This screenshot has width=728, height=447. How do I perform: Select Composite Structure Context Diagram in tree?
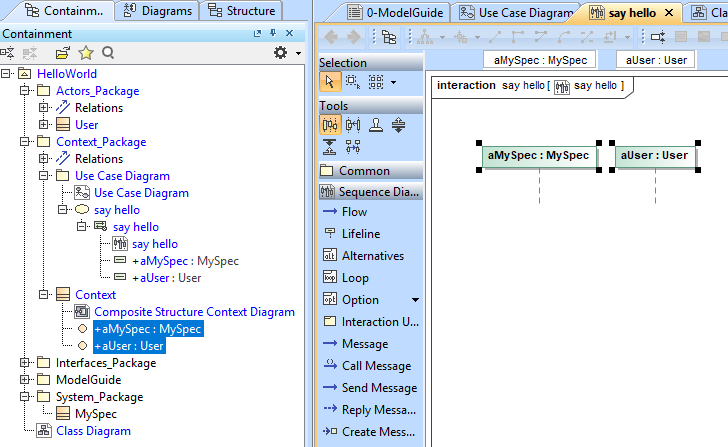pos(194,312)
